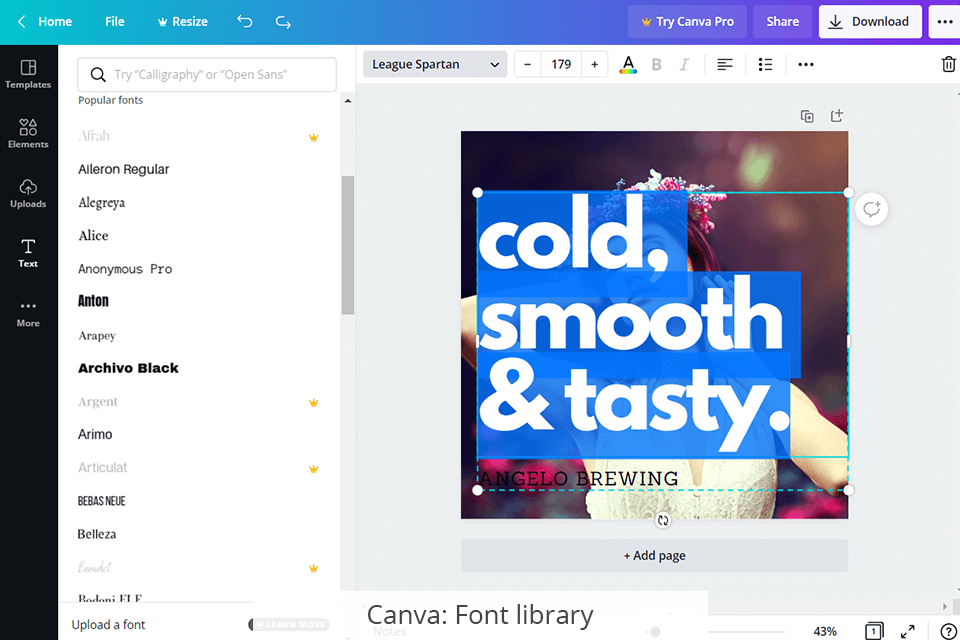Open the Elements panel

tap(28, 134)
